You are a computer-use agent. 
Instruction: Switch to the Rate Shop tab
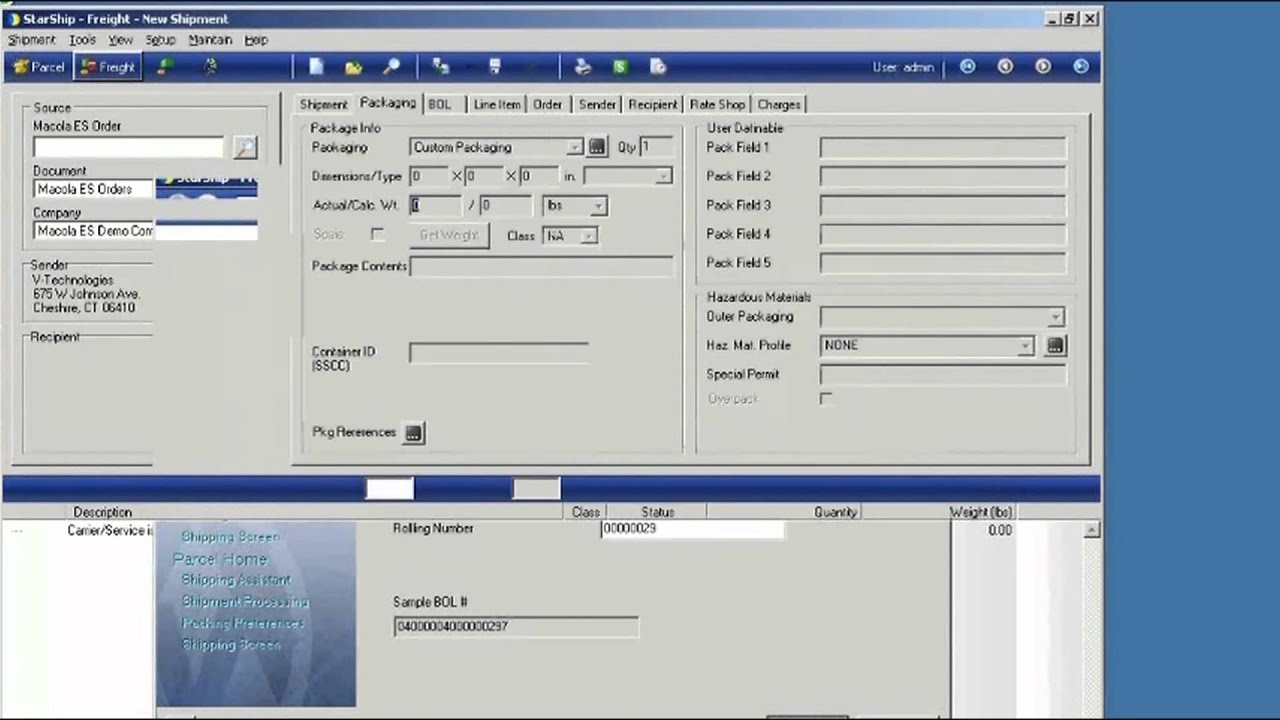[x=717, y=104]
